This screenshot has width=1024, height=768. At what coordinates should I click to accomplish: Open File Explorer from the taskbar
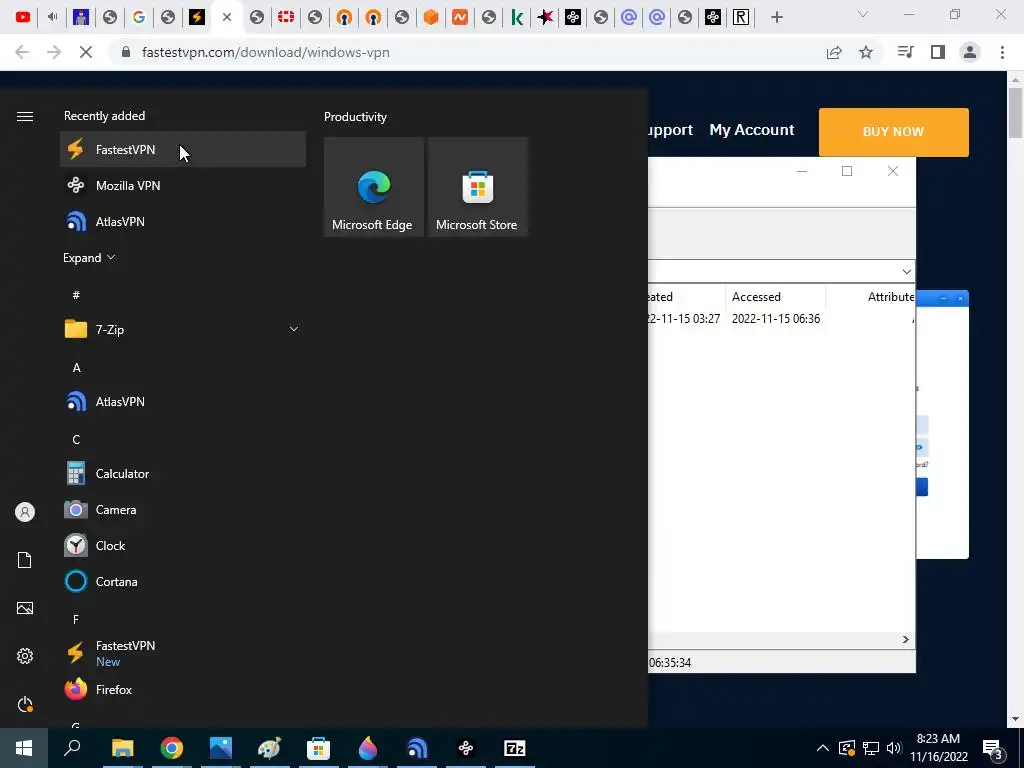122,748
